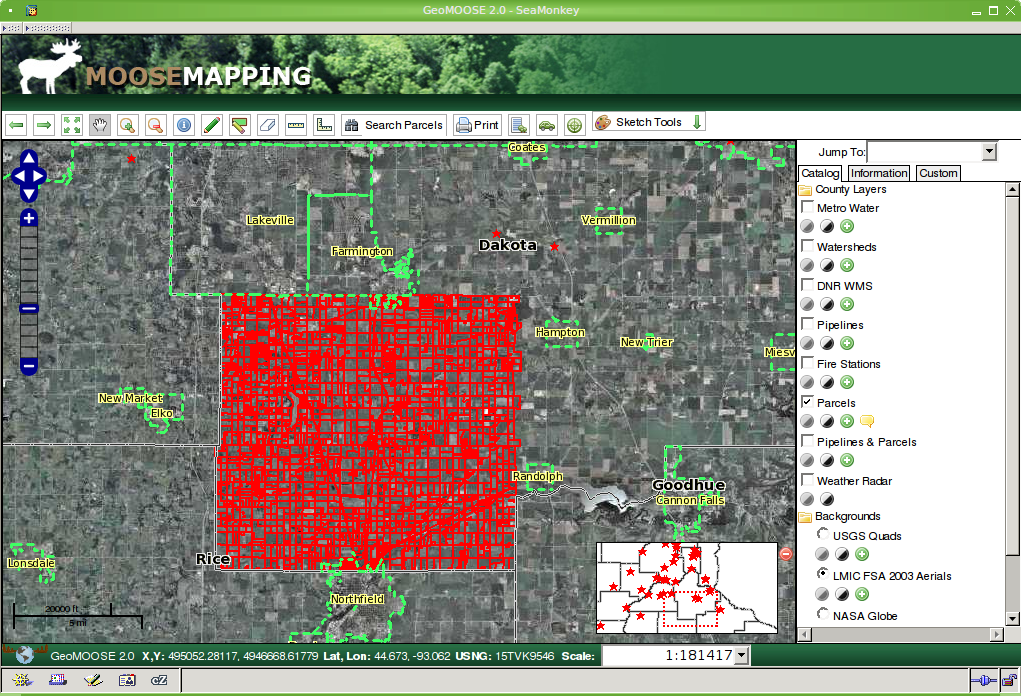Click the go back green arrow
The height and width of the screenshot is (696, 1021).
click(x=16, y=125)
